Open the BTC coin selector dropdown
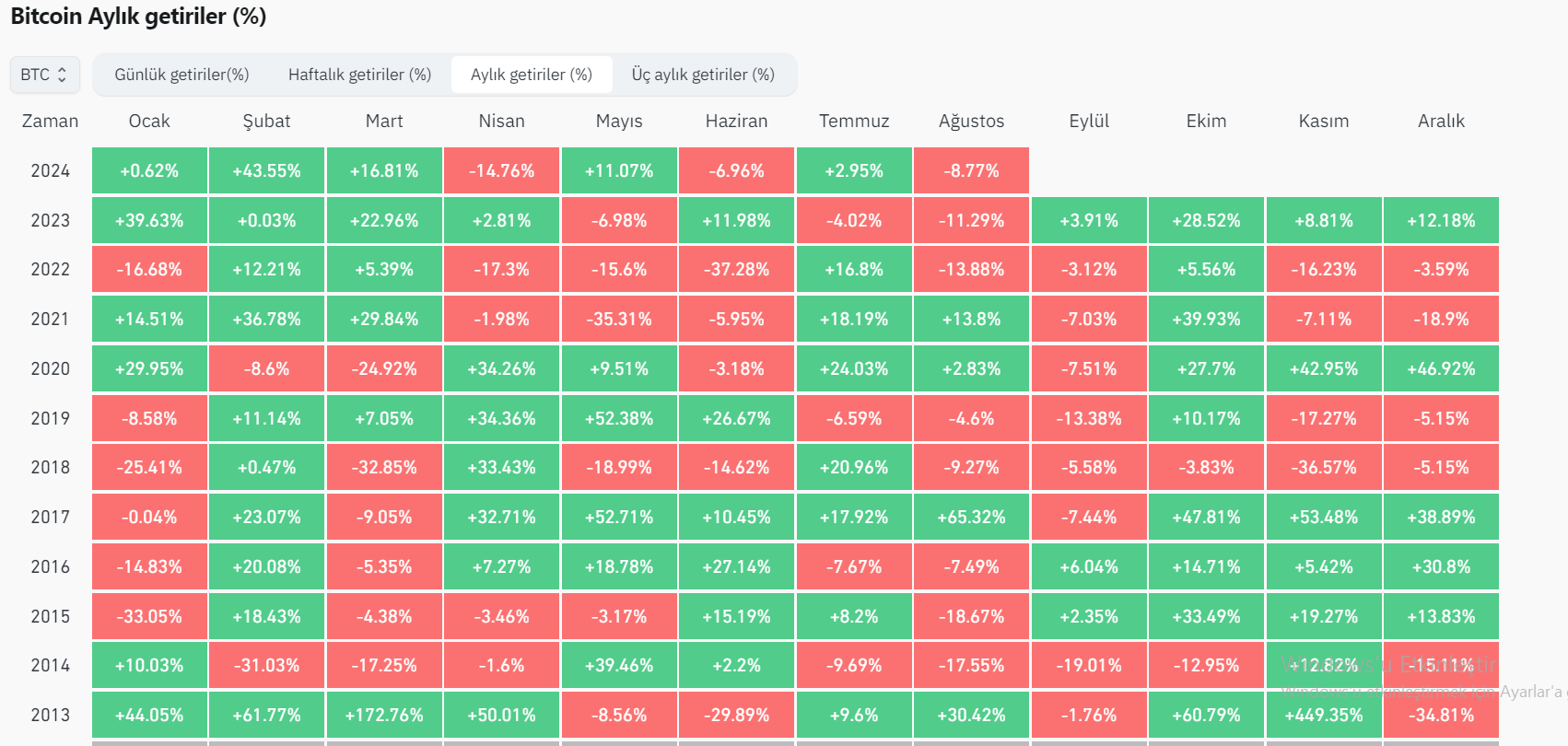The image size is (1568, 746). pos(44,75)
